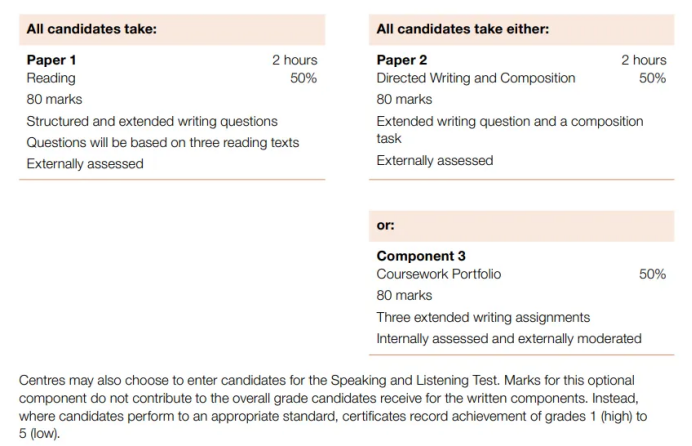Viewport: 692px width, 446px height.
Task: Click "2 hours" next to Paper 1
Action: (x=294, y=60)
